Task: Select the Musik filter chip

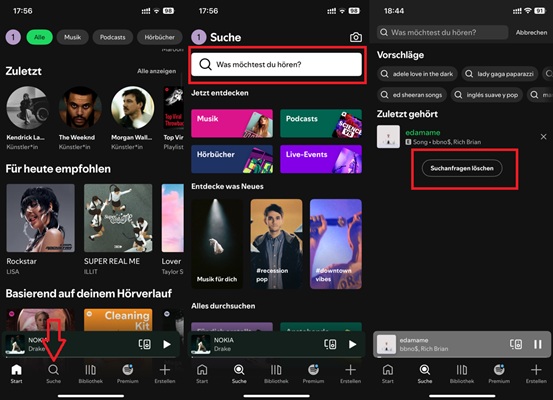Action: click(x=73, y=37)
